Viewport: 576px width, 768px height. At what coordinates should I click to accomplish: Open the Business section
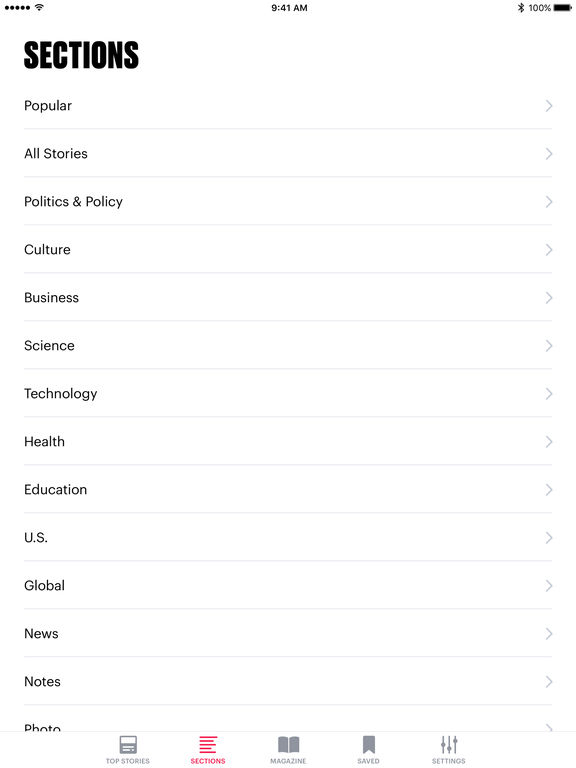[288, 298]
